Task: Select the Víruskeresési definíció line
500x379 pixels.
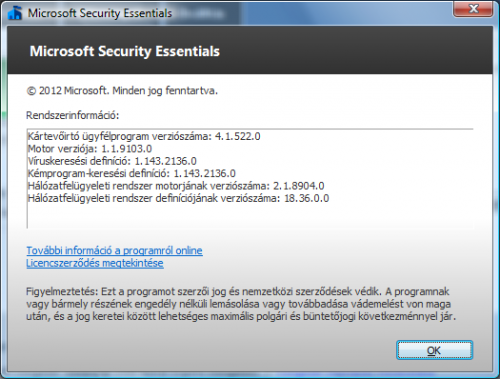Action: [x=112, y=161]
